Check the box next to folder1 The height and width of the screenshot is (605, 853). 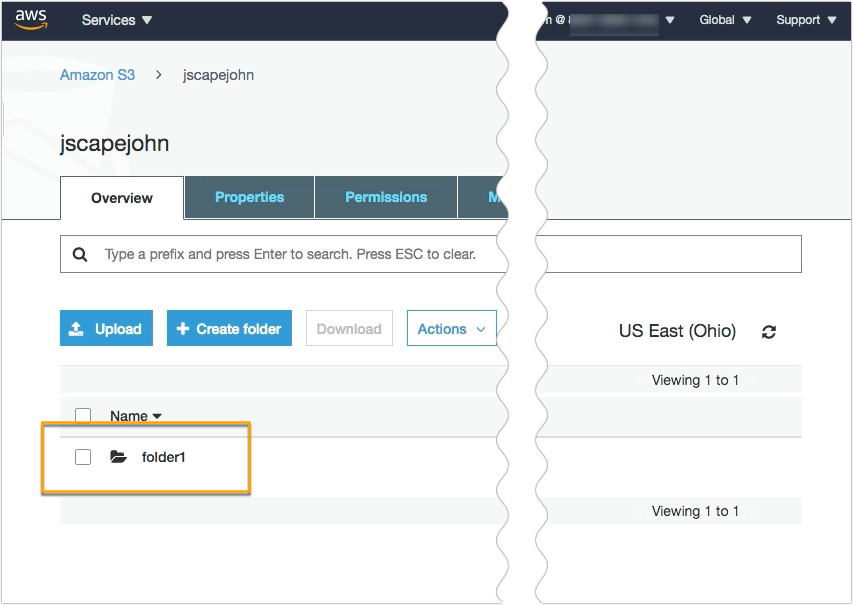point(83,457)
